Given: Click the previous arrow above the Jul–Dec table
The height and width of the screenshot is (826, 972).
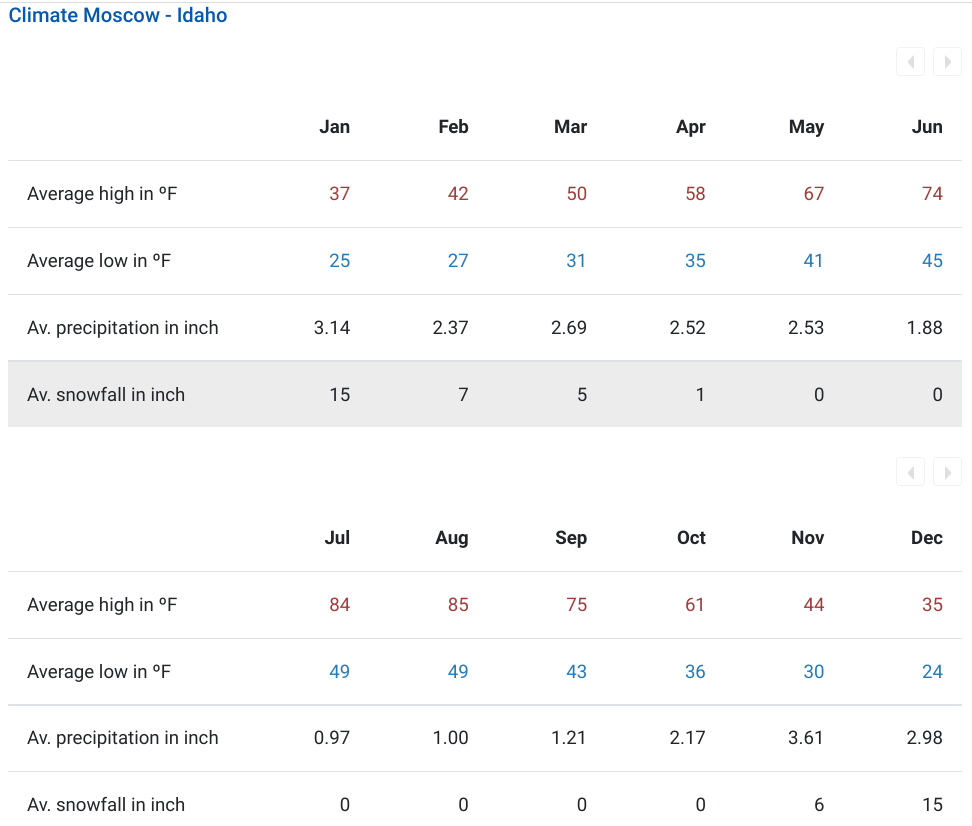Looking at the screenshot, I should point(910,472).
